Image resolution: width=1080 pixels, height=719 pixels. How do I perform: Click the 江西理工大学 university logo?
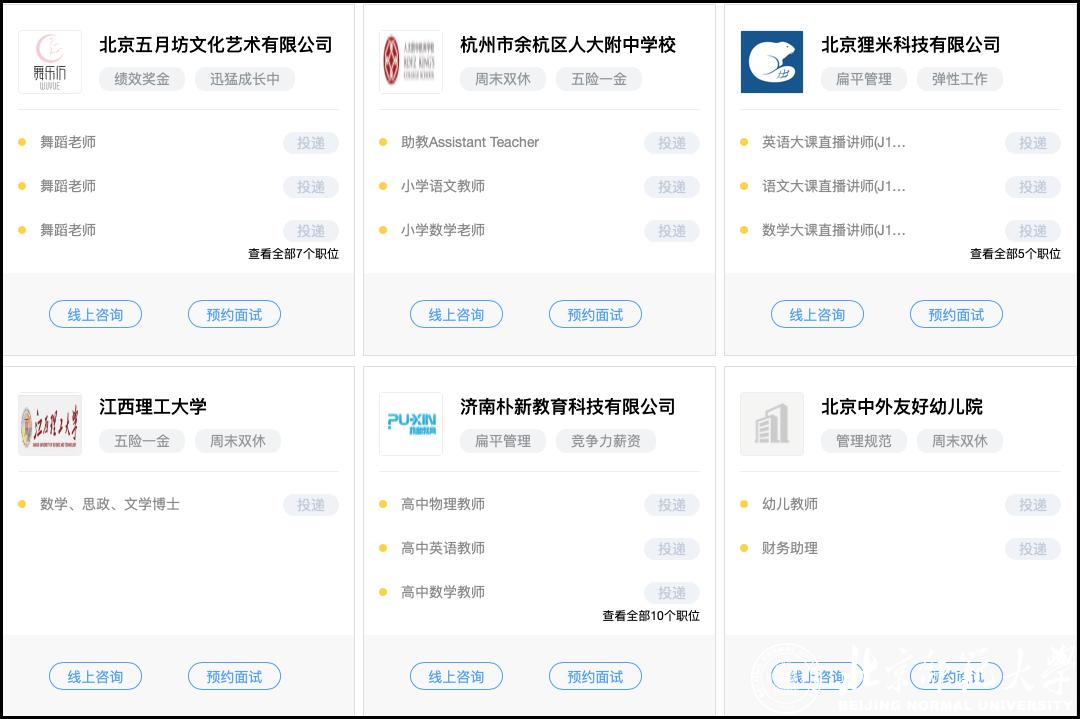pos(50,424)
